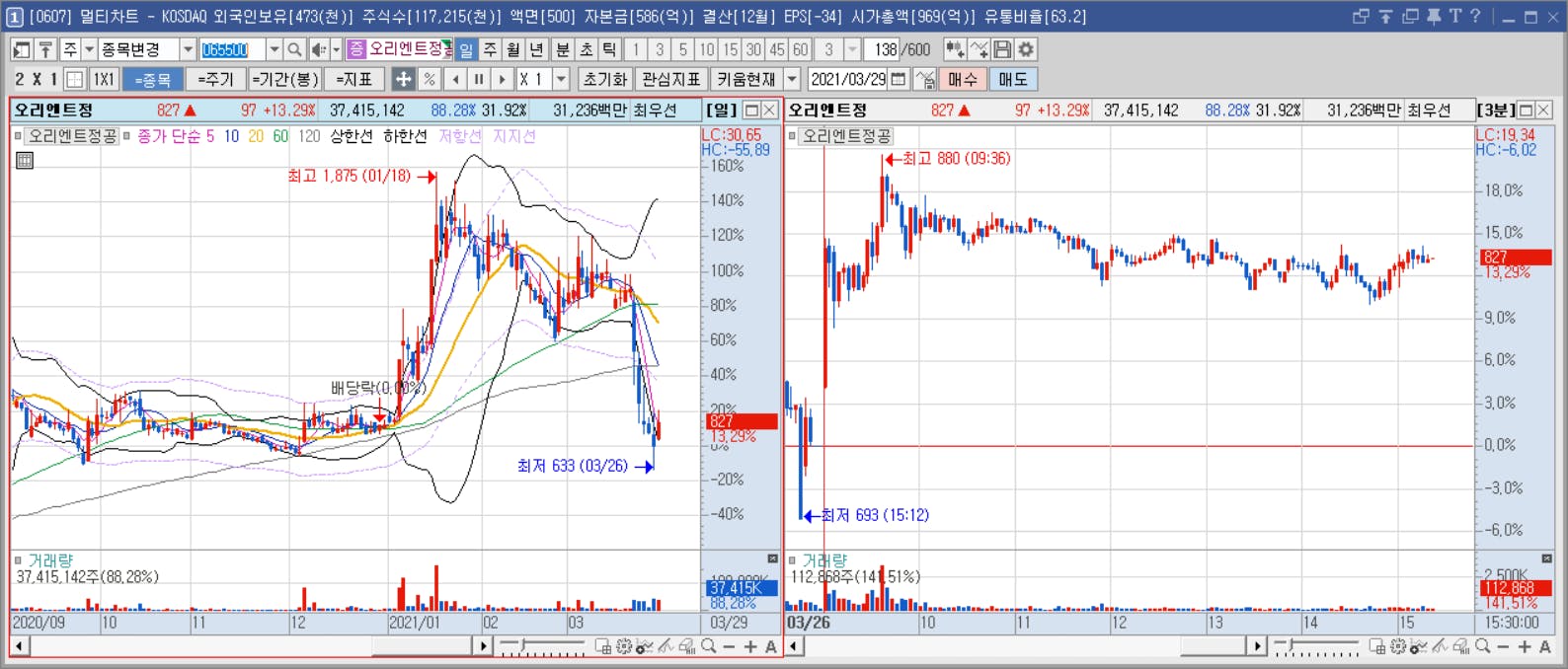Maximize the 3-minute chart pane
Image resolution: width=1568 pixels, height=669 pixels.
click(1526, 110)
